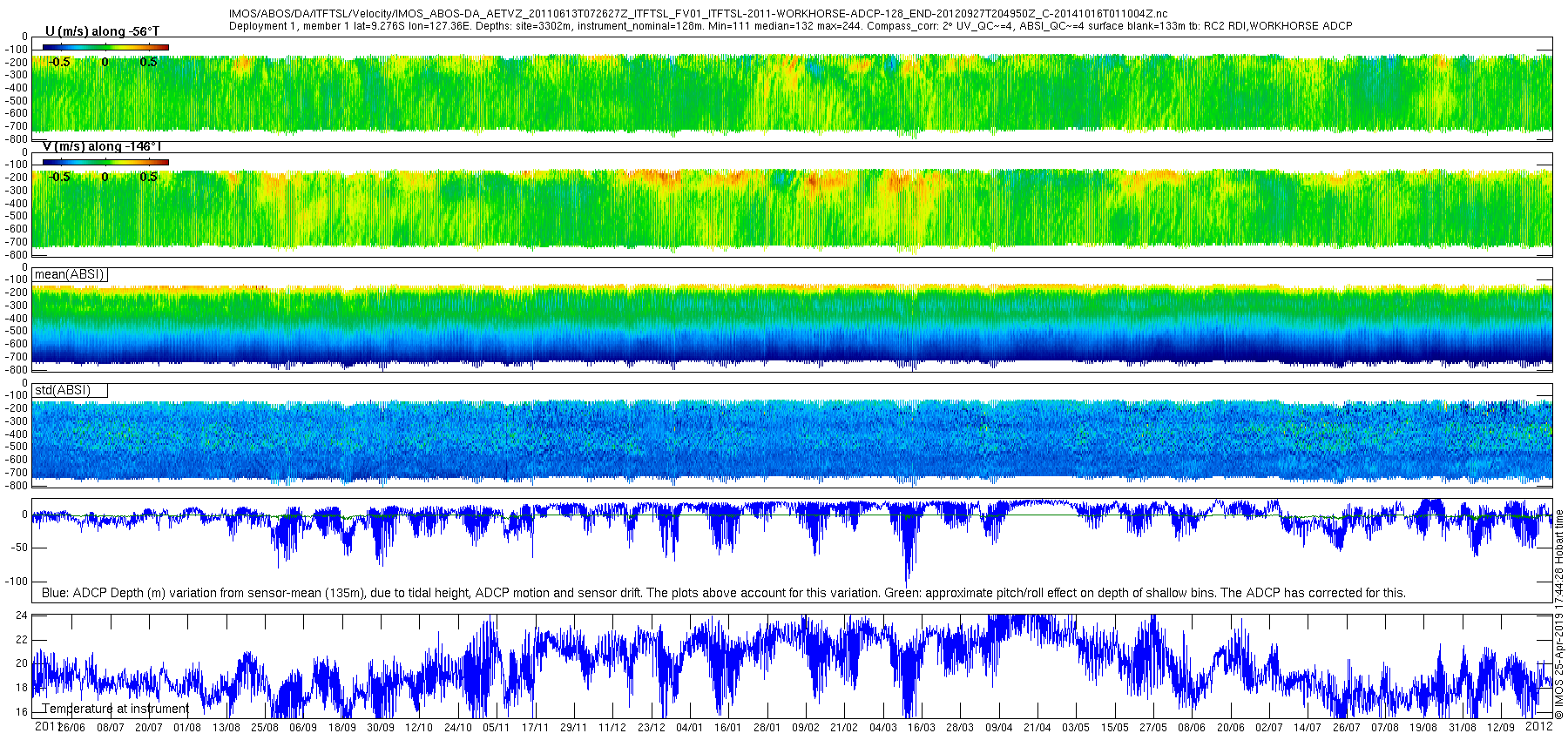The height and width of the screenshot is (740, 1568).
Task: Click the '16/01' date tick label
Action: point(727,728)
